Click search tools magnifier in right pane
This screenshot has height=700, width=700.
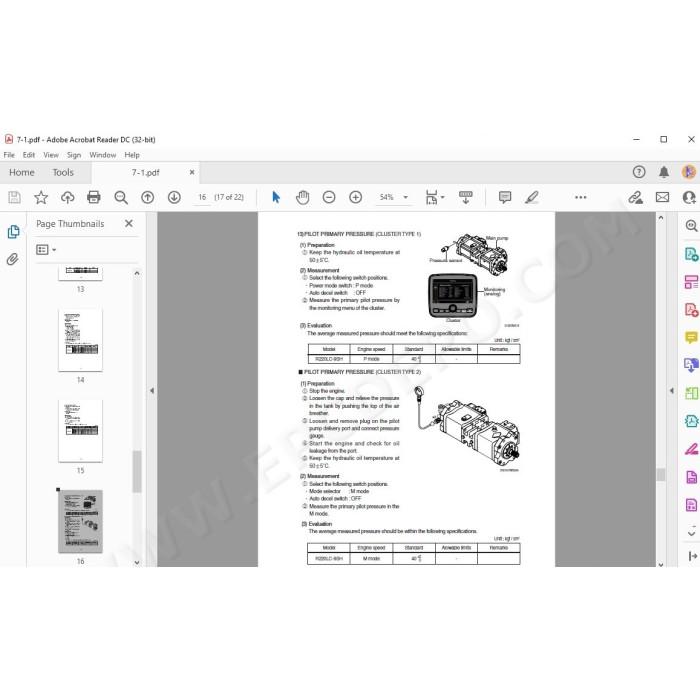[691, 225]
